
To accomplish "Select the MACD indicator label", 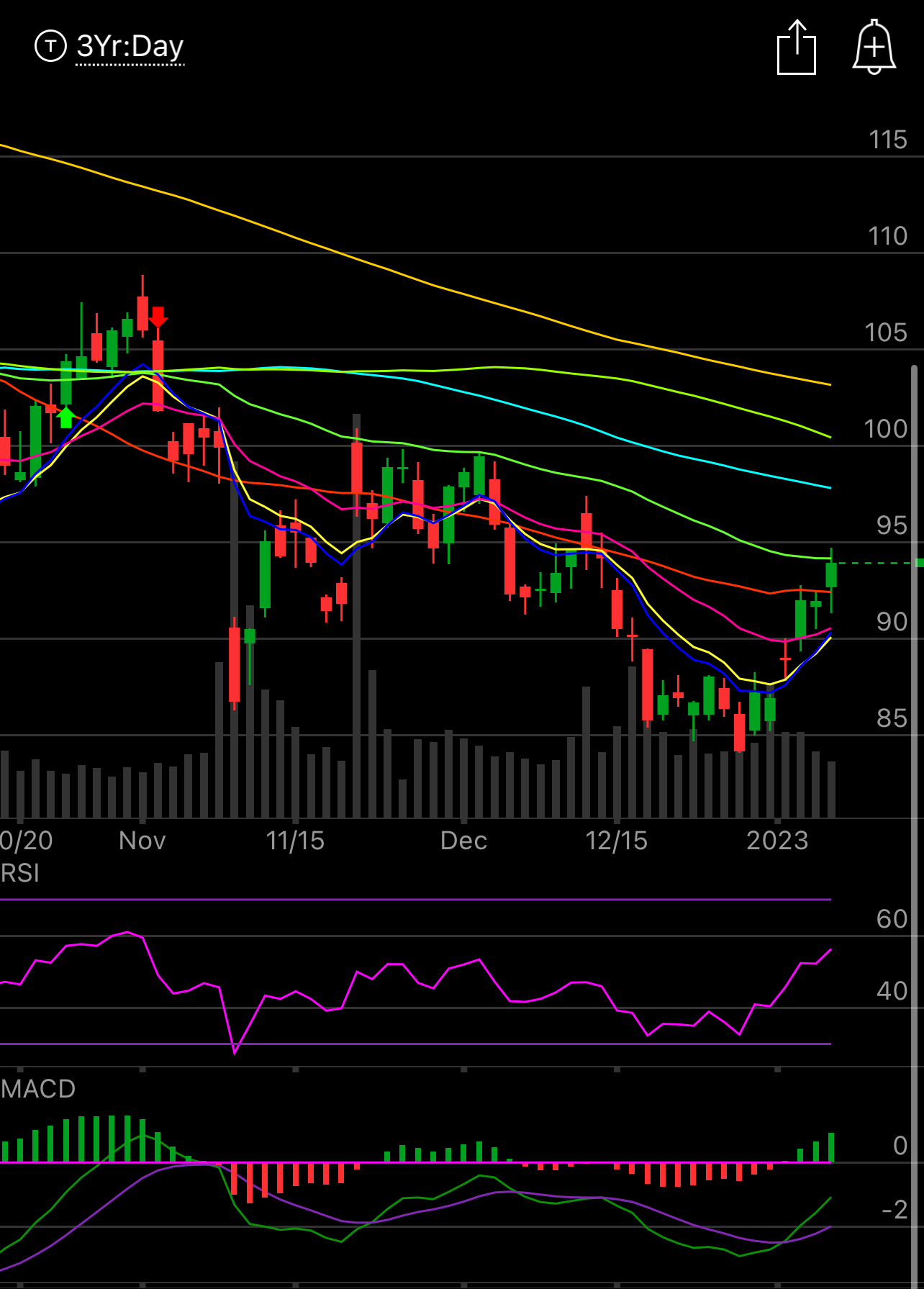I will click(38, 1088).
